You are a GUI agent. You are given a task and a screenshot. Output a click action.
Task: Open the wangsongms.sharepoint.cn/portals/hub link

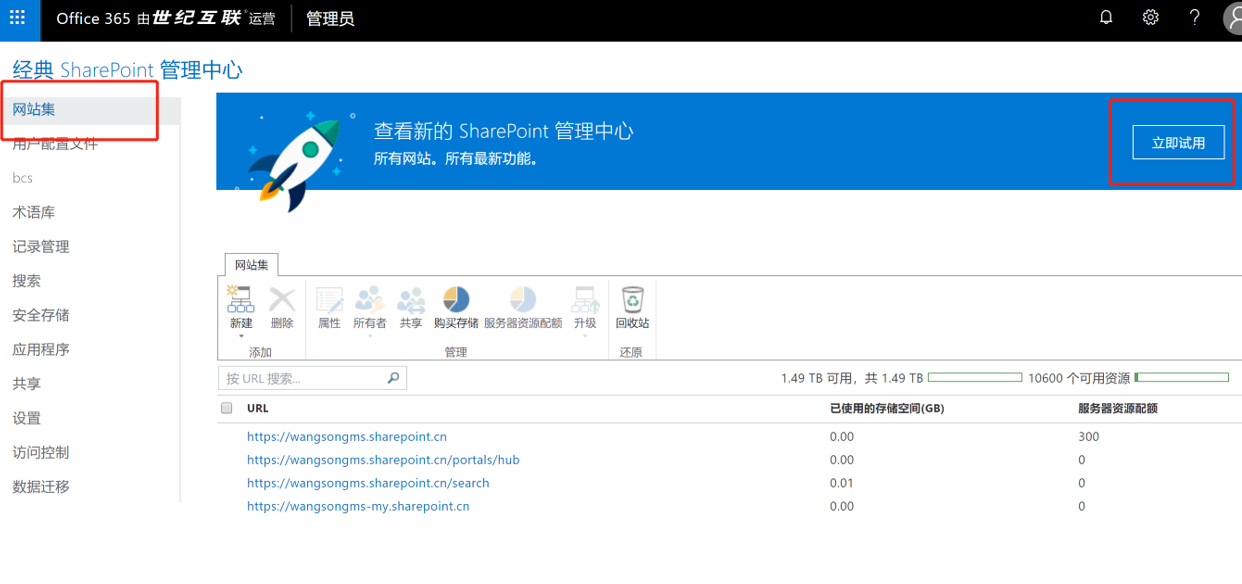[383, 460]
